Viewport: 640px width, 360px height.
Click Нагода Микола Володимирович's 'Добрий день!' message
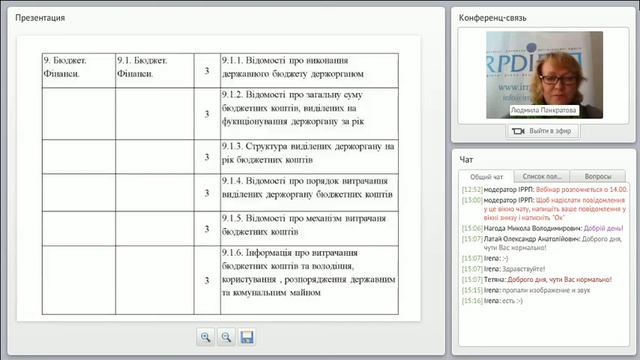pos(542,229)
